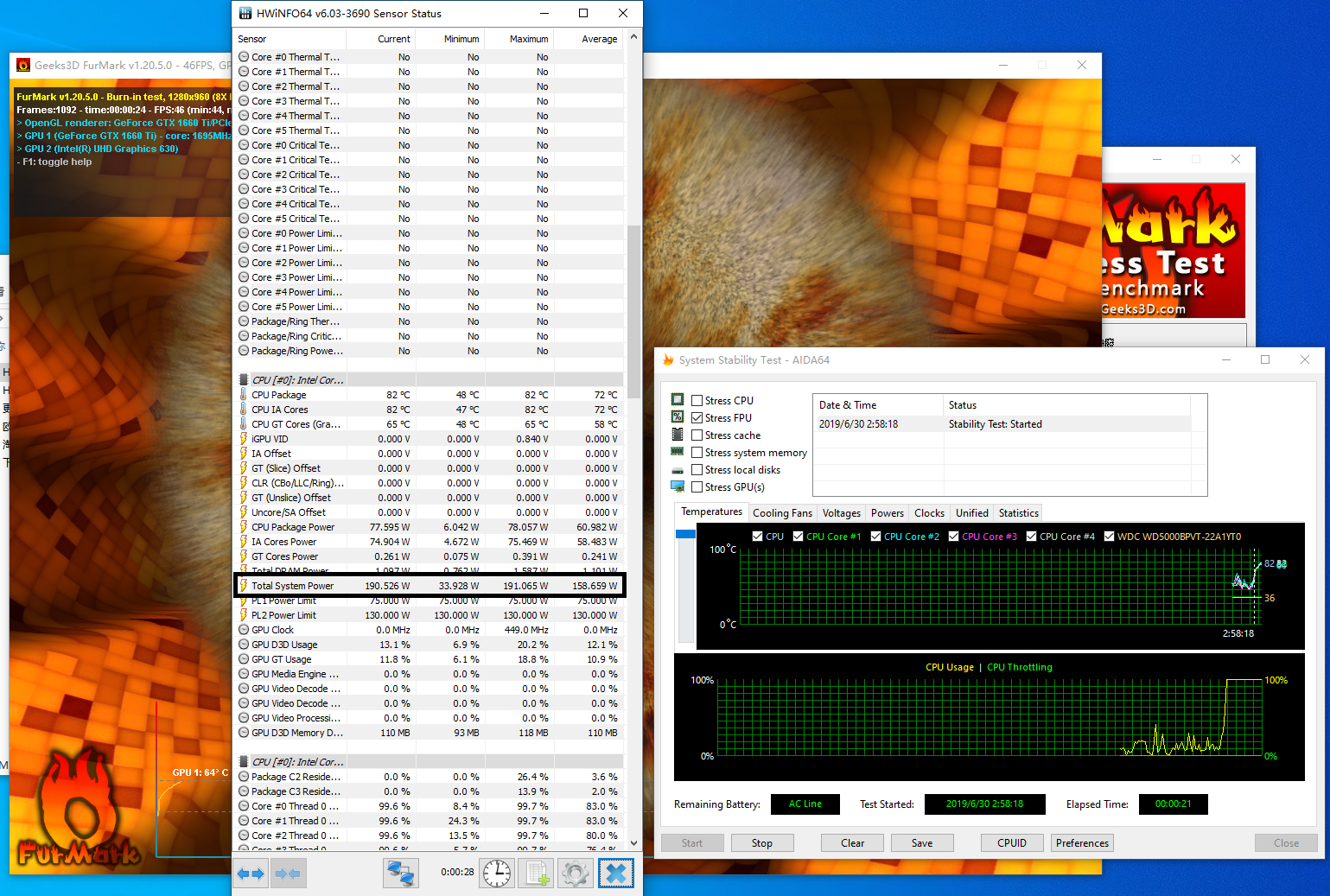The height and width of the screenshot is (896, 1330).
Task: Click the expand-window blue arrows icon in HWiNFO
Action: point(251,874)
